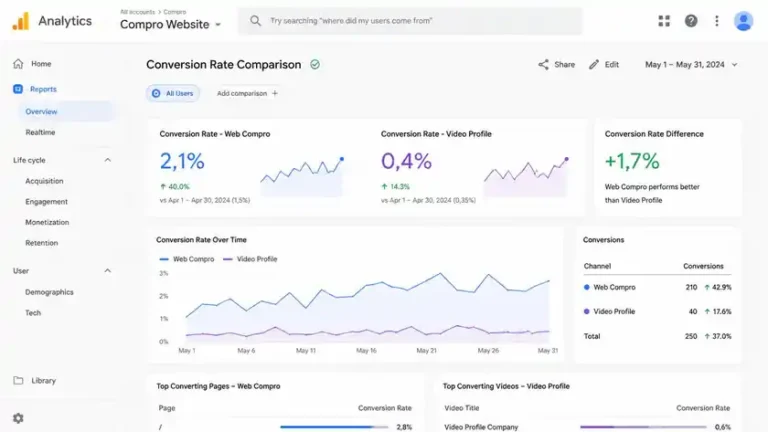
Task: Click the Video Profile row in Conversions table
Action: point(657,312)
